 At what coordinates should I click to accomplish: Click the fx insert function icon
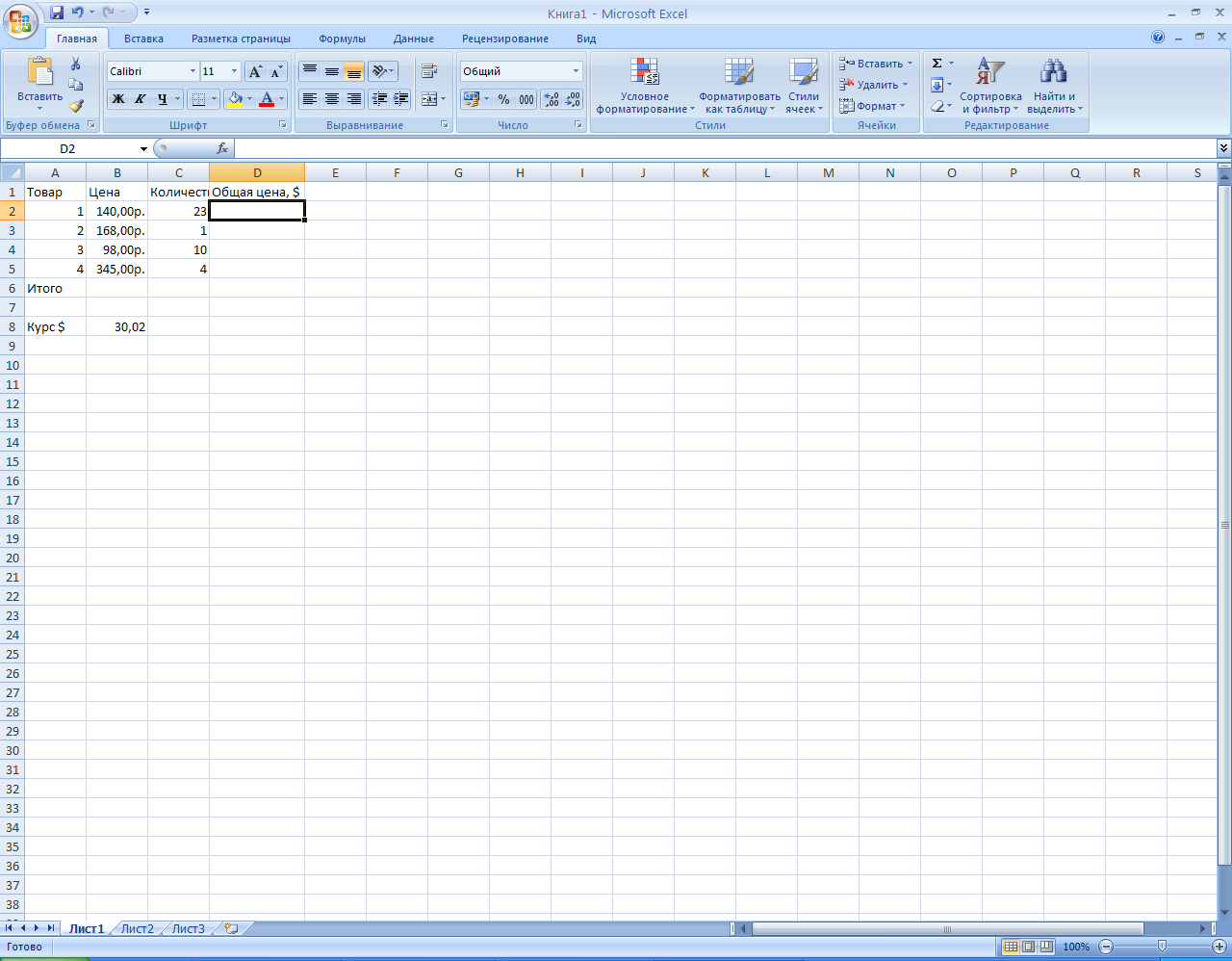(x=222, y=148)
